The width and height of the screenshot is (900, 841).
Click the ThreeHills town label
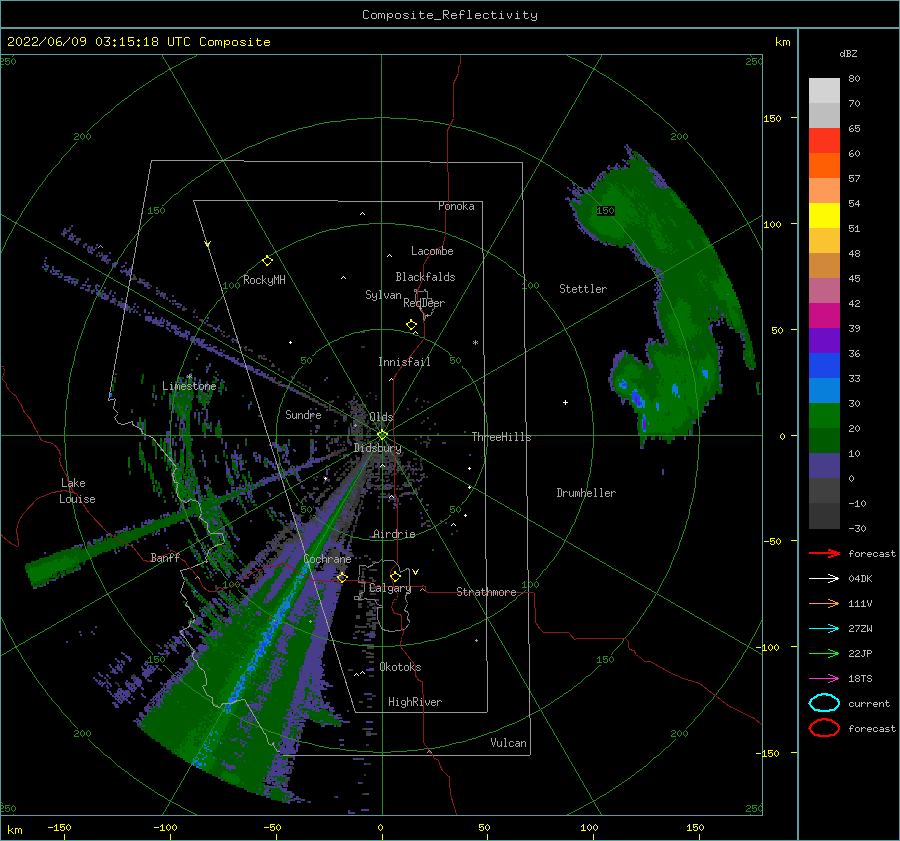[501, 437]
